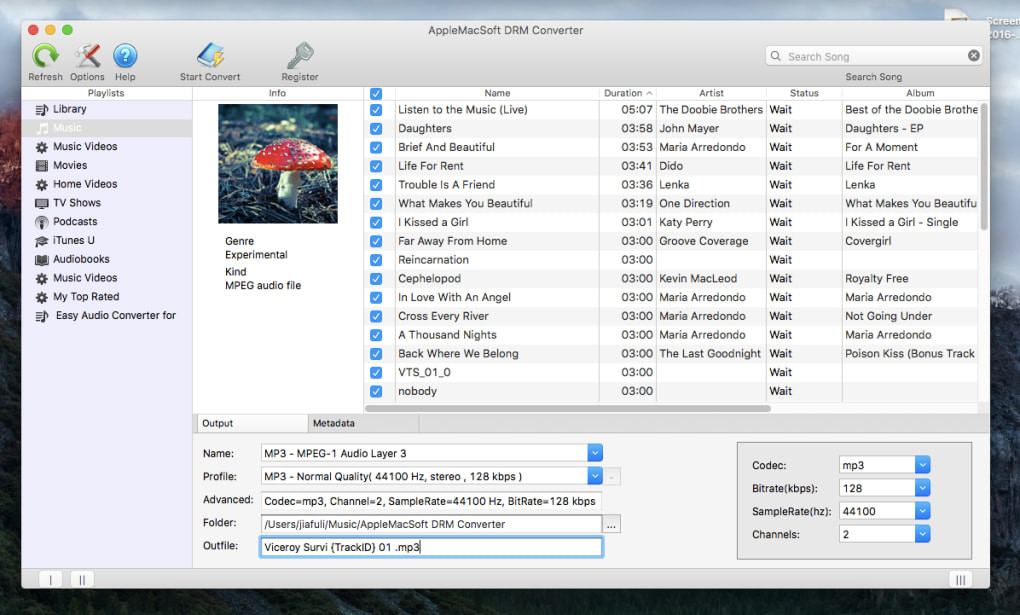Viewport: 1020px width, 615px height.
Task: Click inside the Search Song field
Action: pyautogui.click(x=874, y=56)
